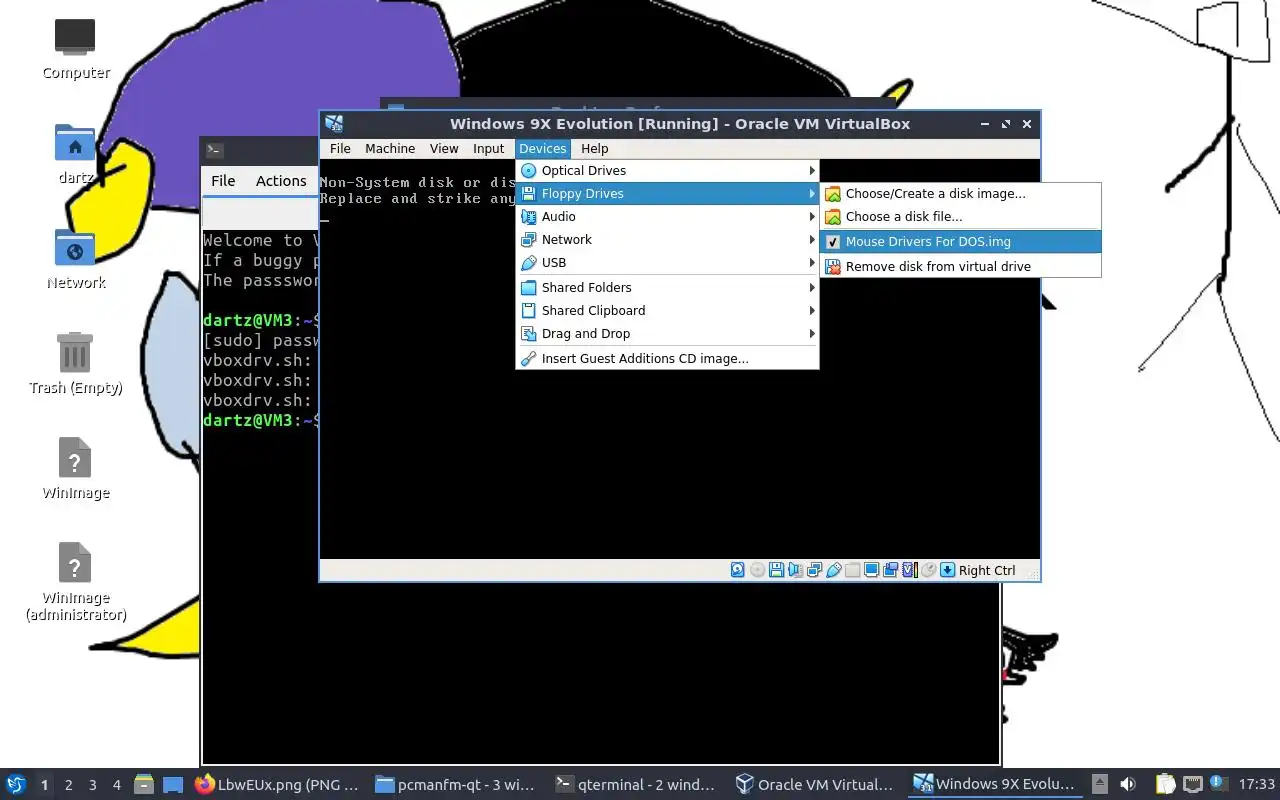This screenshot has width=1280, height=800.
Task: Switch to workspace 4
Action: (x=116, y=785)
